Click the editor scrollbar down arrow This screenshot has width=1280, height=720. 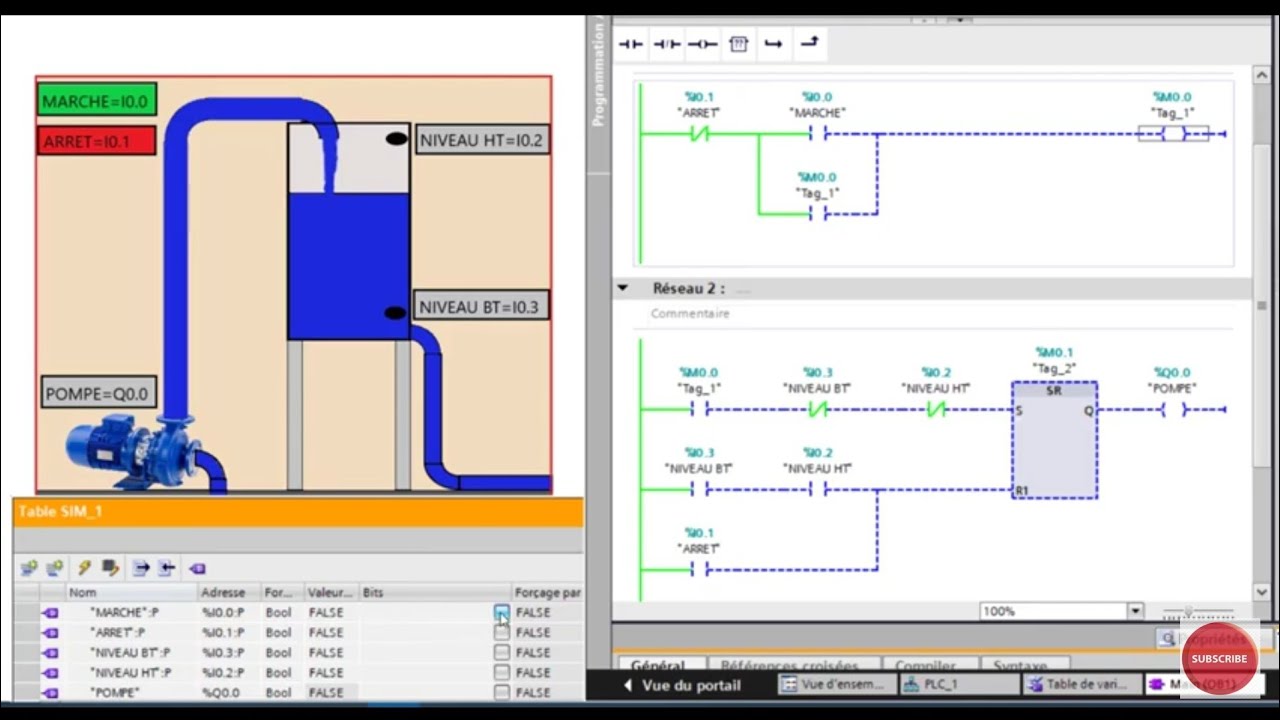tap(1261, 592)
